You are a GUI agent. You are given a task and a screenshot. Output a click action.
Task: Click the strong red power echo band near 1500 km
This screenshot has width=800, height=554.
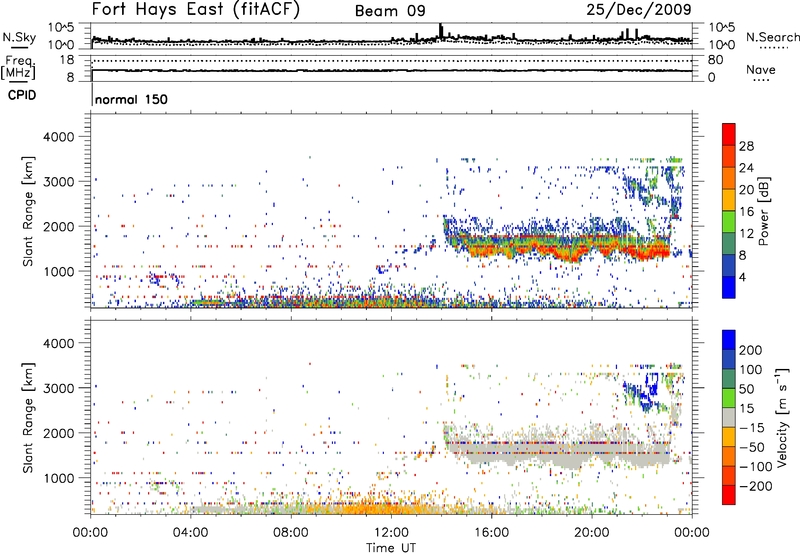(x=561, y=247)
